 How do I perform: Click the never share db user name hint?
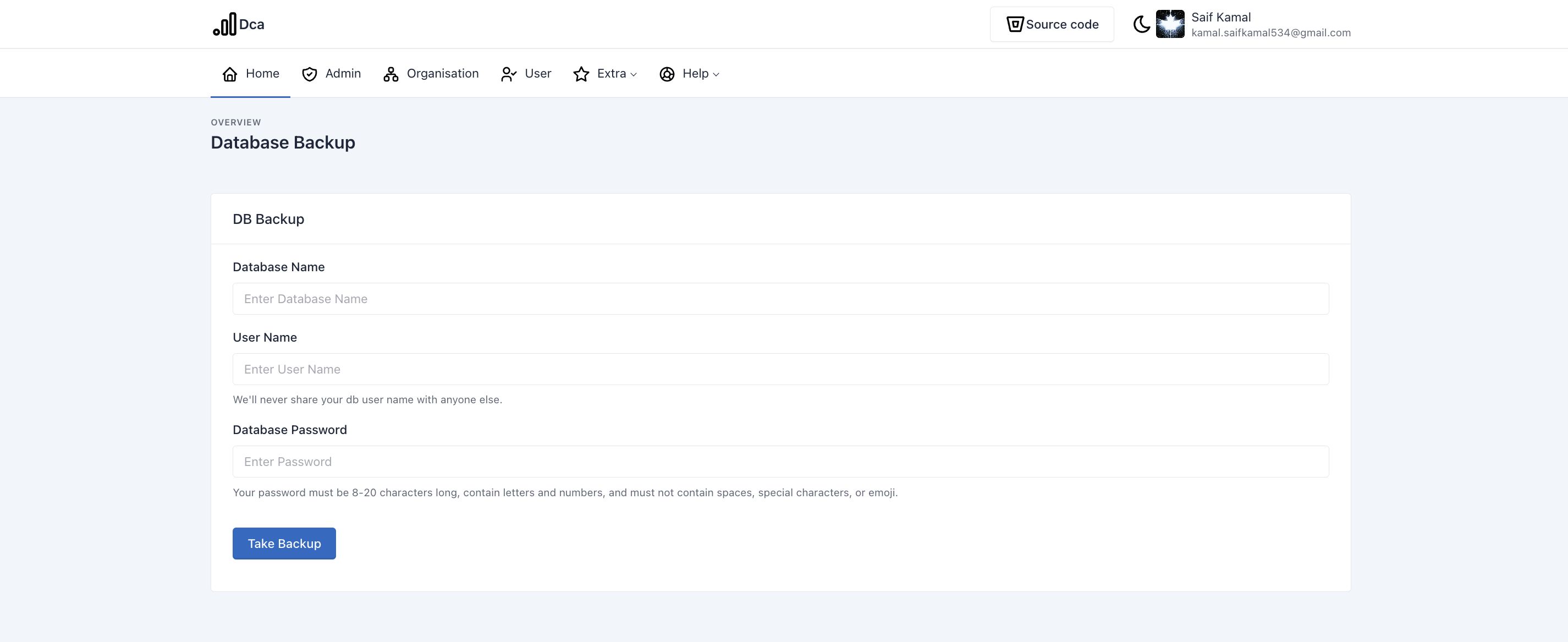click(367, 400)
